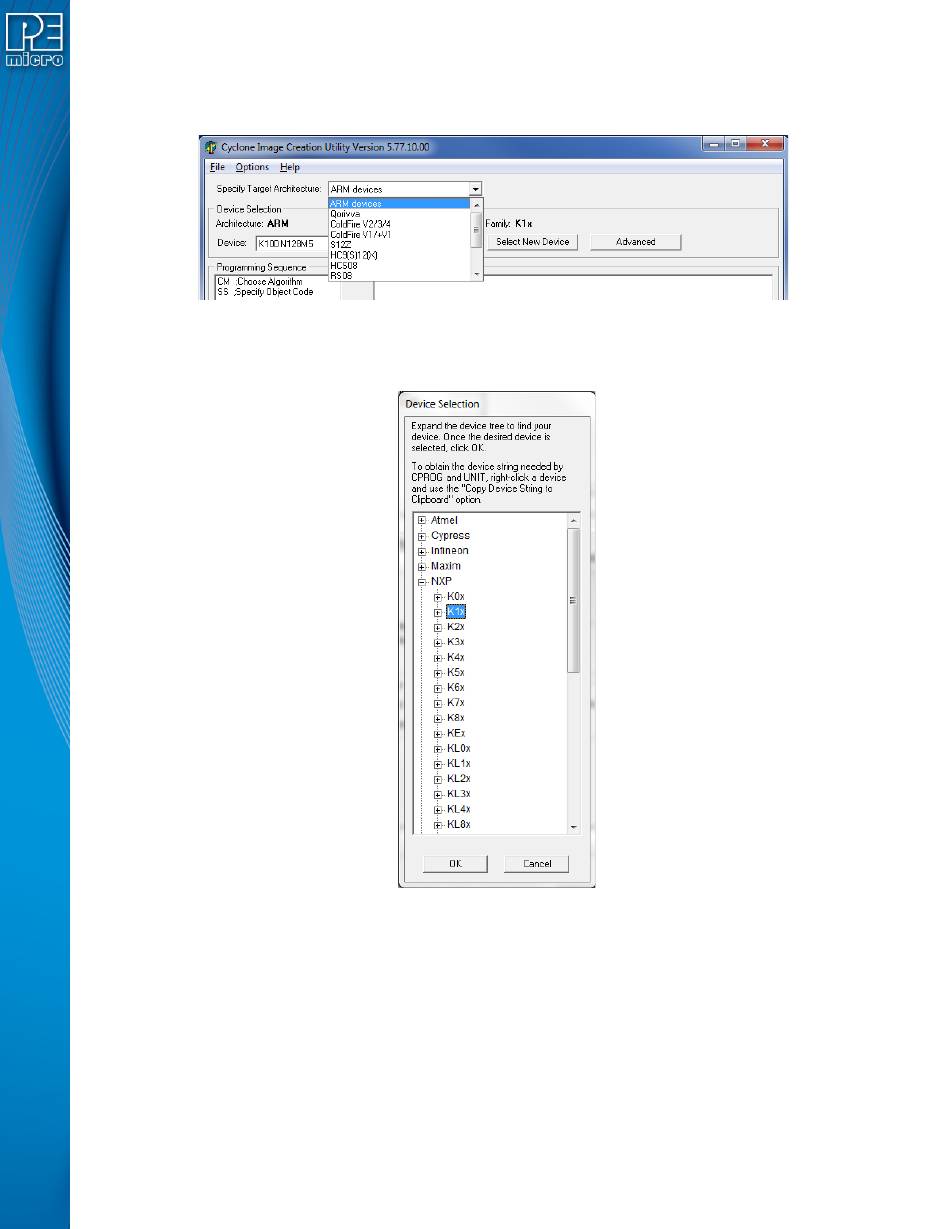
Task: Select ColdFire V1/+V1 in the list
Action: pos(399,234)
